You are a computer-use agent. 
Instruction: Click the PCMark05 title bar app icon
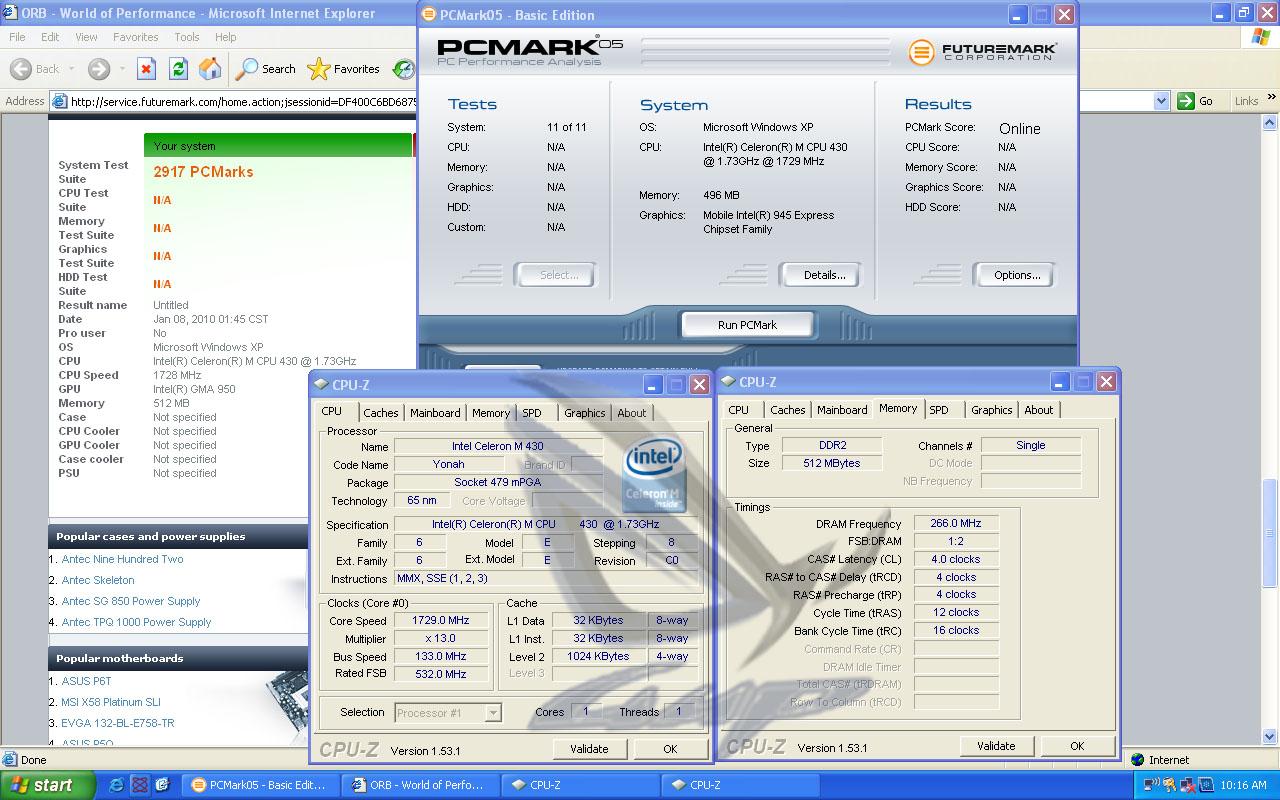tap(429, 14)
